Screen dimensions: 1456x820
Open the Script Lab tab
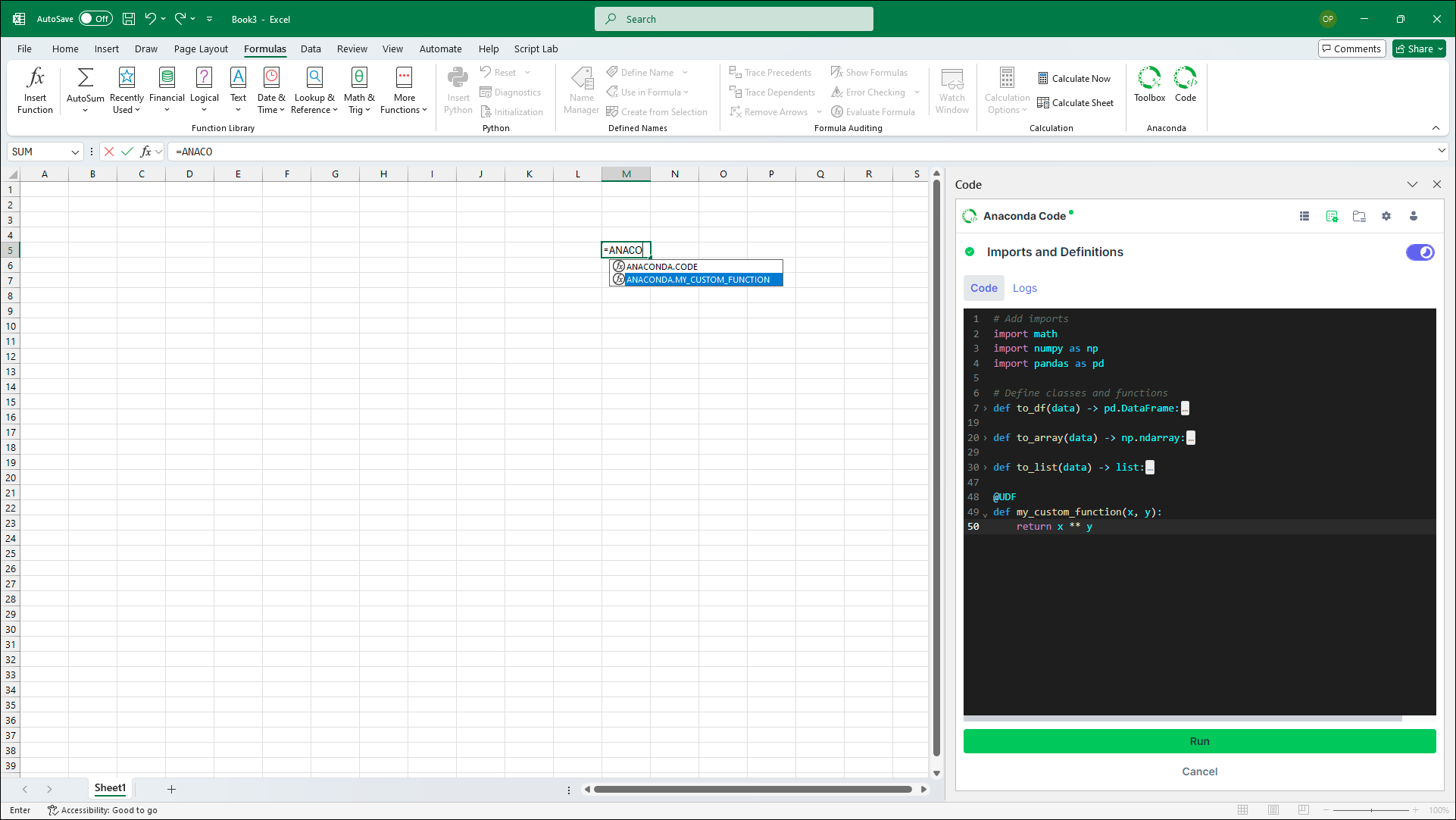coord(536,49)
